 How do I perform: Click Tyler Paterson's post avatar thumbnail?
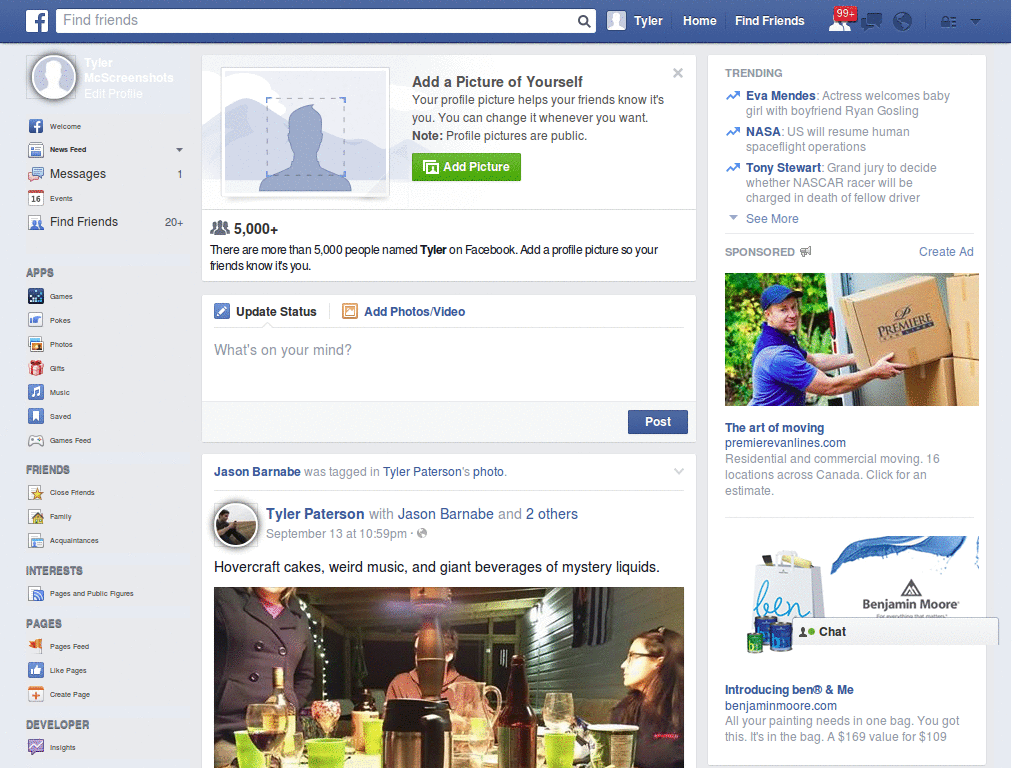tap(236, 524)
